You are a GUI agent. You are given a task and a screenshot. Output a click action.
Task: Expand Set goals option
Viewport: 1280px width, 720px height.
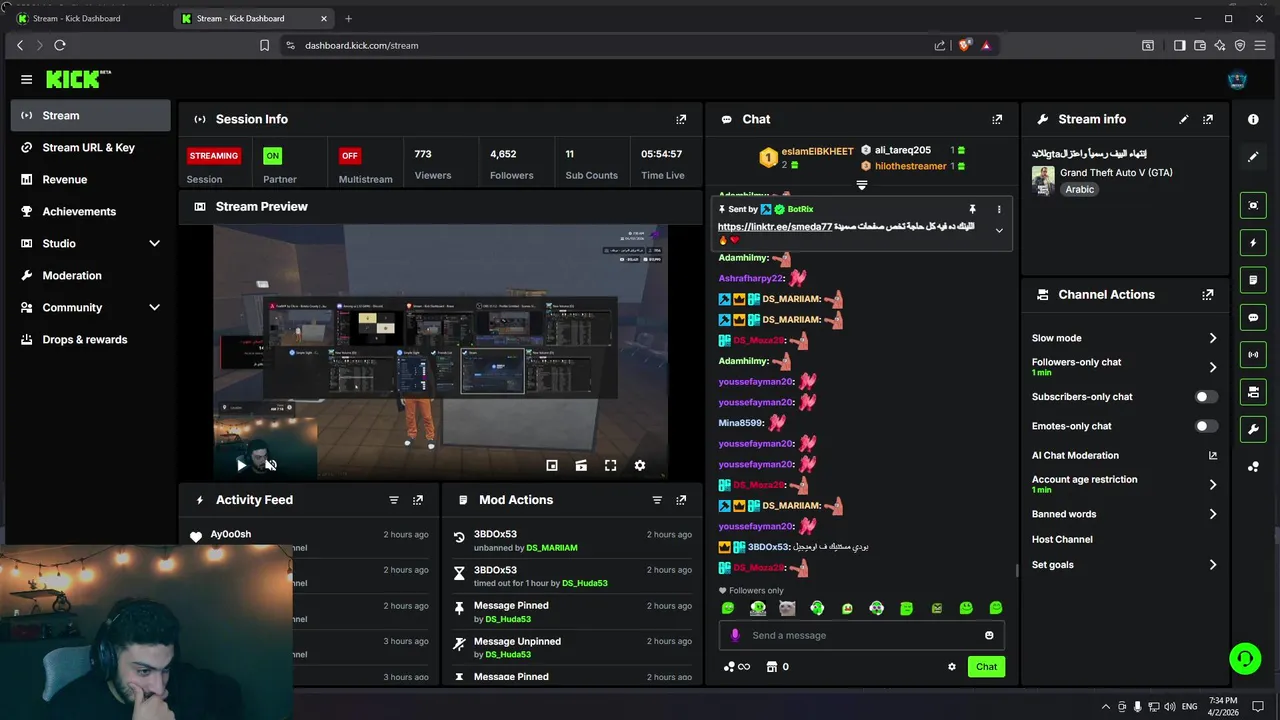tap(1213, 565)
